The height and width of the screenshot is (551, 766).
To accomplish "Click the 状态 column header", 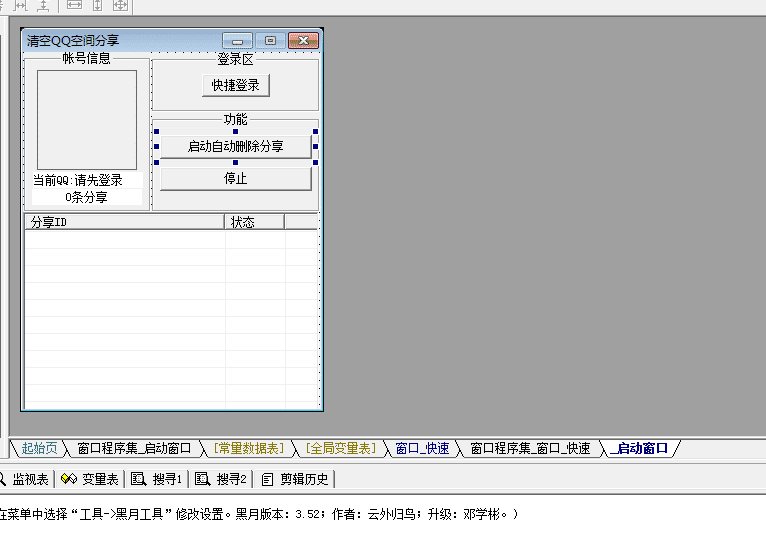I will (x=254, y=222).
